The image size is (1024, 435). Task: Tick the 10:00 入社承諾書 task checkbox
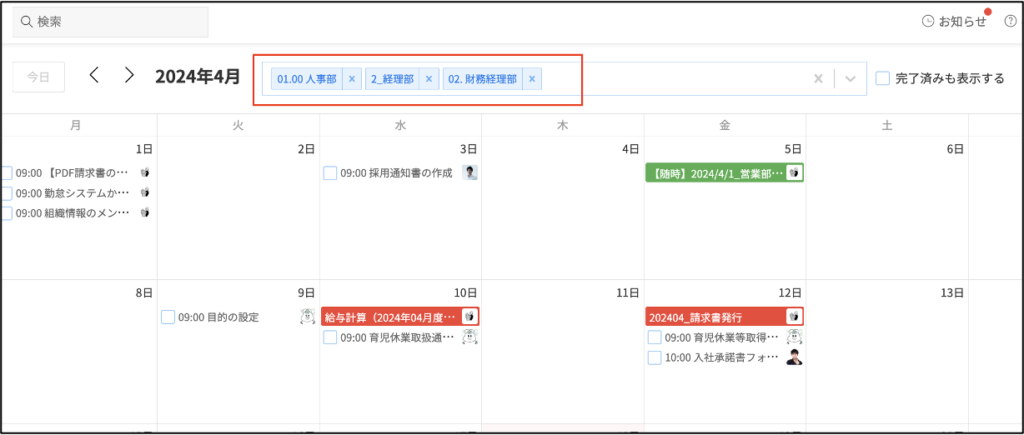[x=654, y=357]
